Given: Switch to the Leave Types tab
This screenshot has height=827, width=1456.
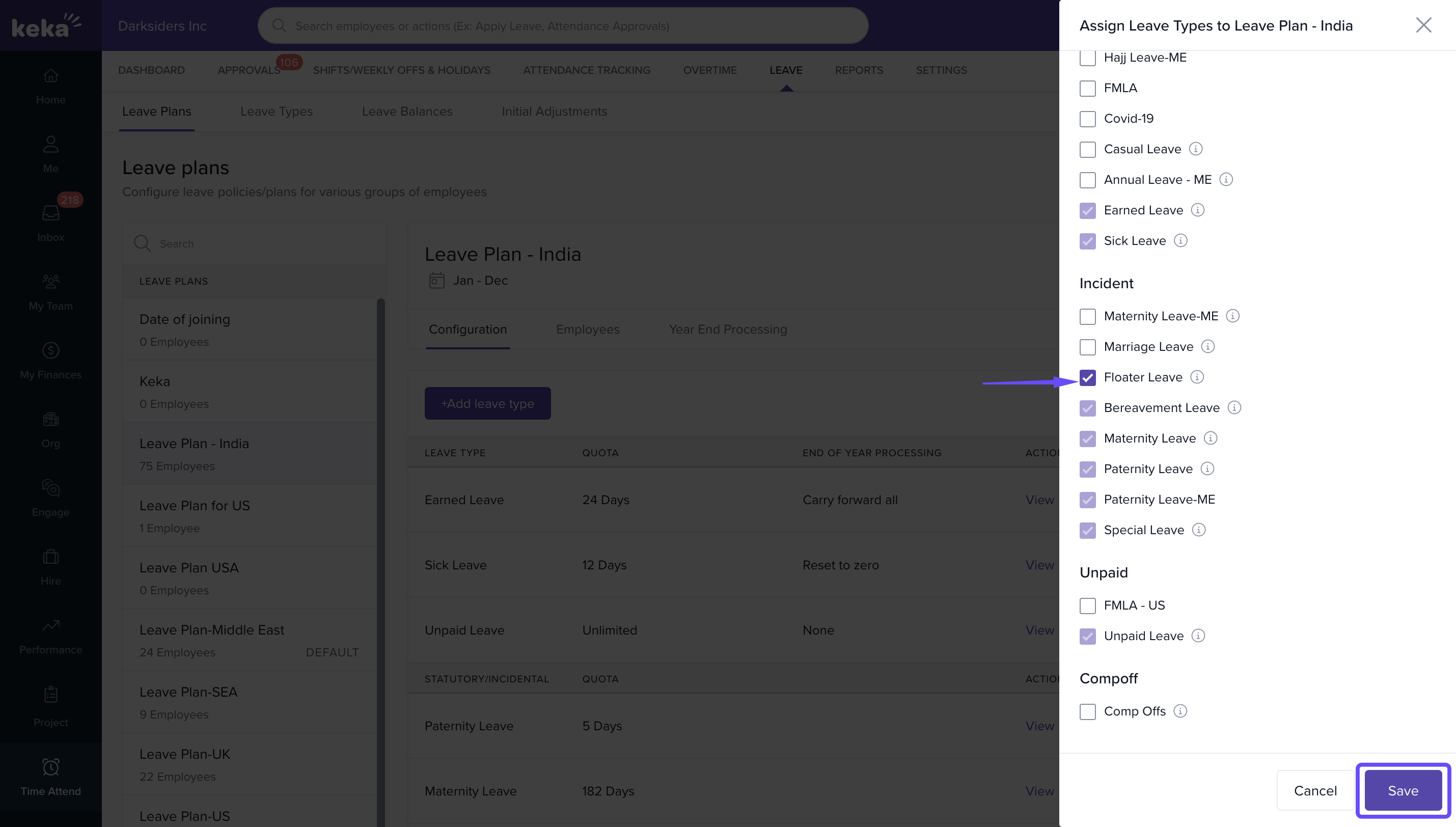Looking at the screenshot, I should click(x=276, y=112).
